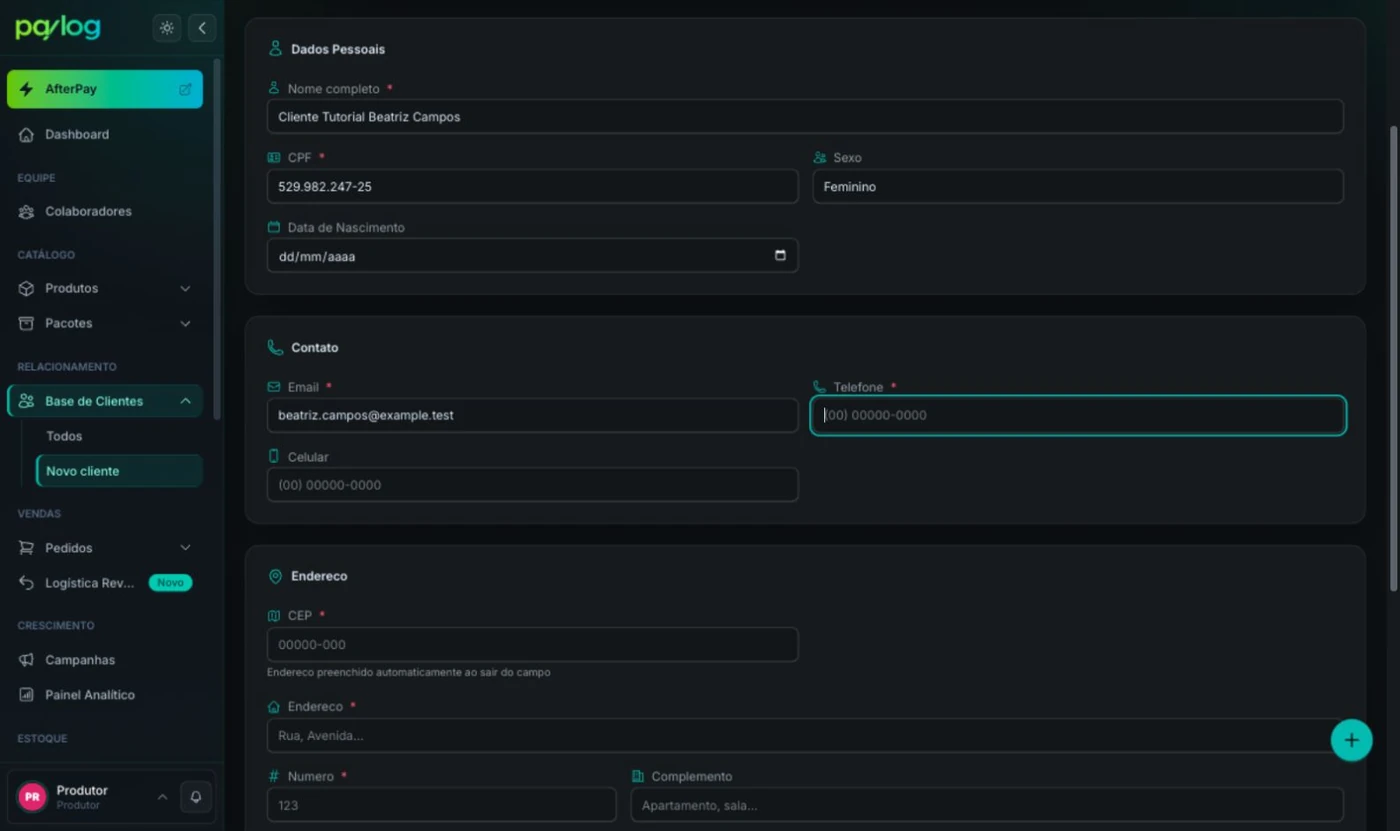Open the Sexo dropdown showing Feminino
The height and width of the screenshot is (831, 1400).
[1078, 186]
